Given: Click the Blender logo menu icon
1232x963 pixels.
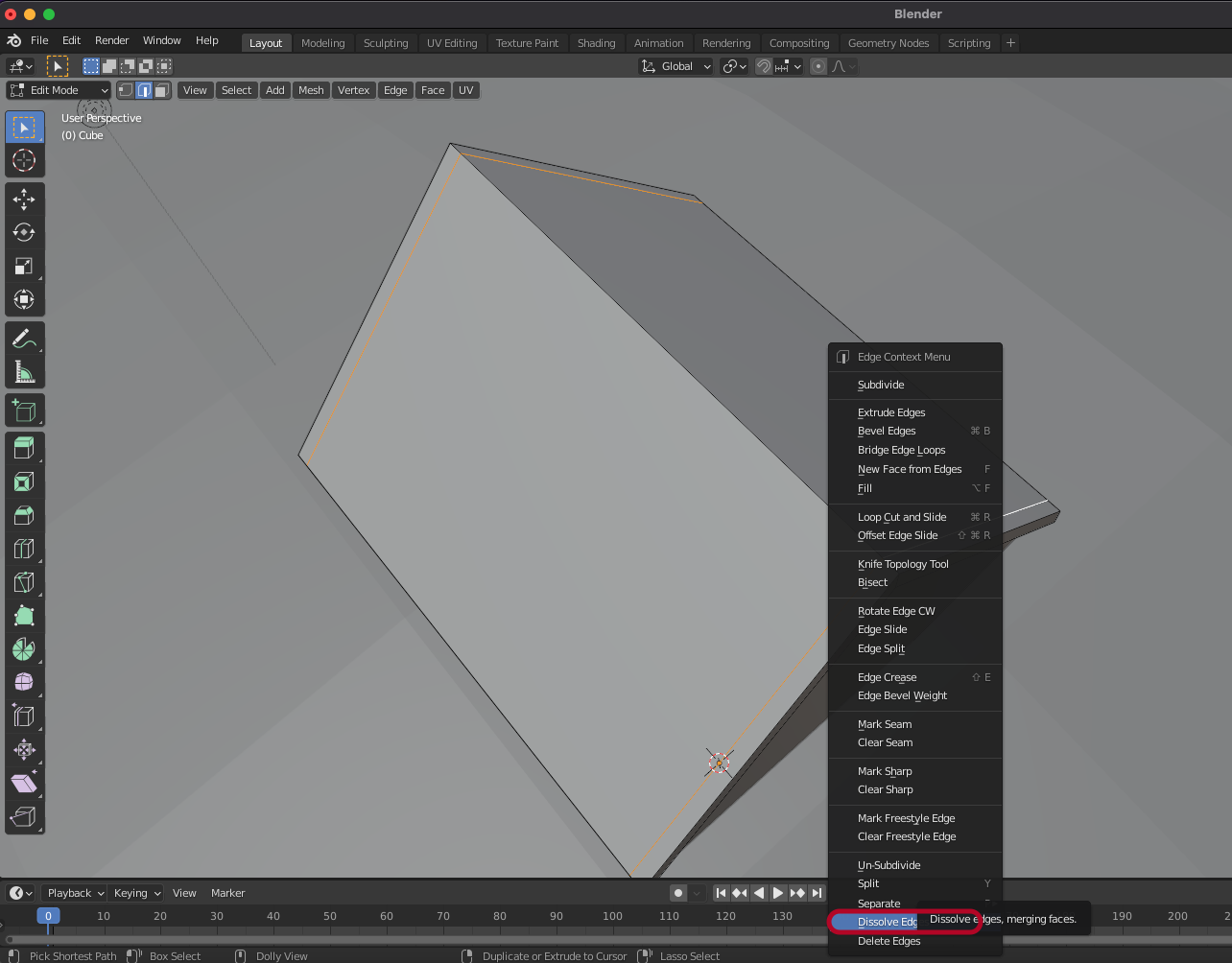Looking at the screenshot, I should (13, 40).
